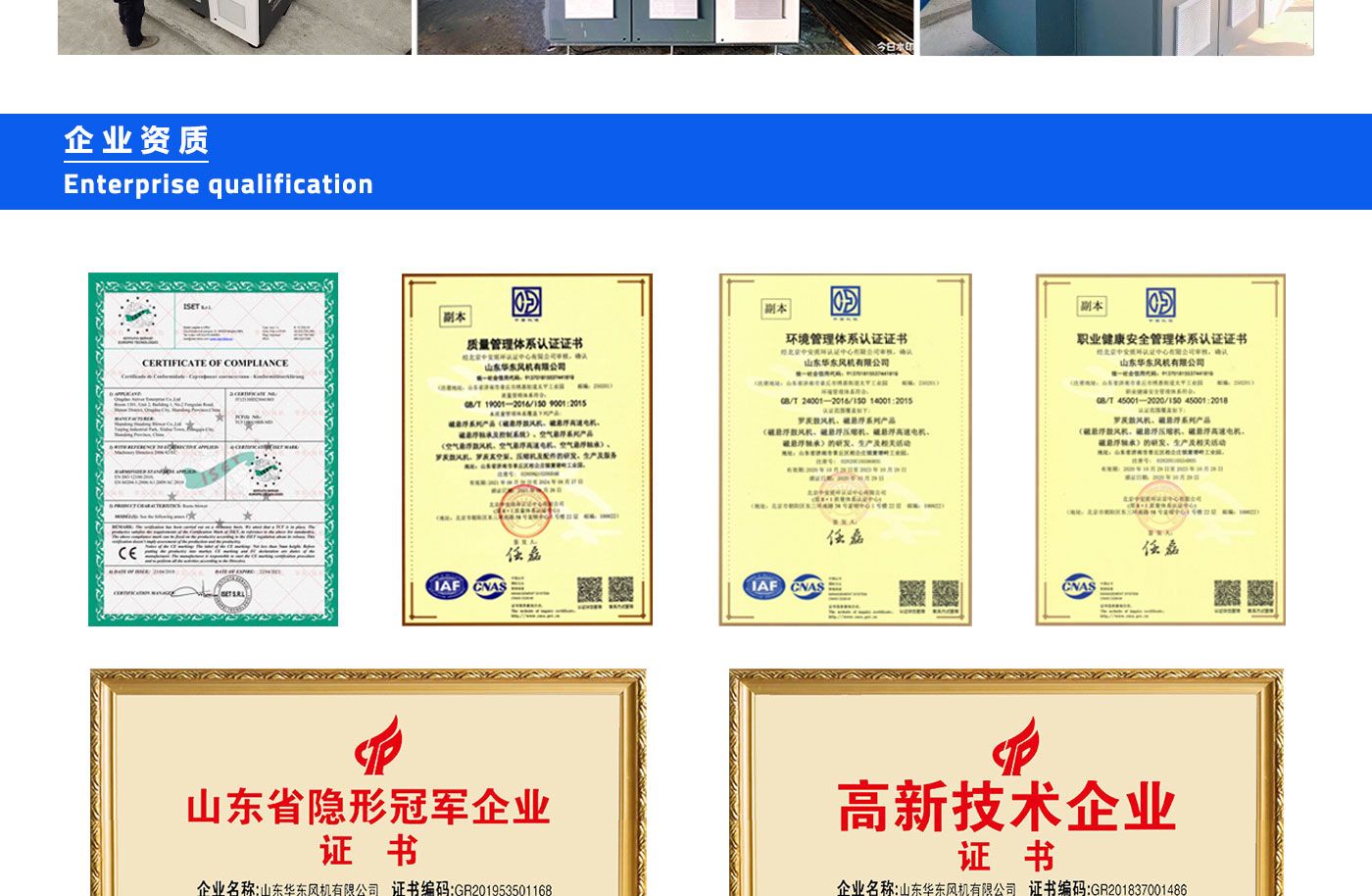Click the blue emblem atop the 环境管理体系 certificate
The height and width of the screenshot is (896, 1372).
(x=845, y=301)
